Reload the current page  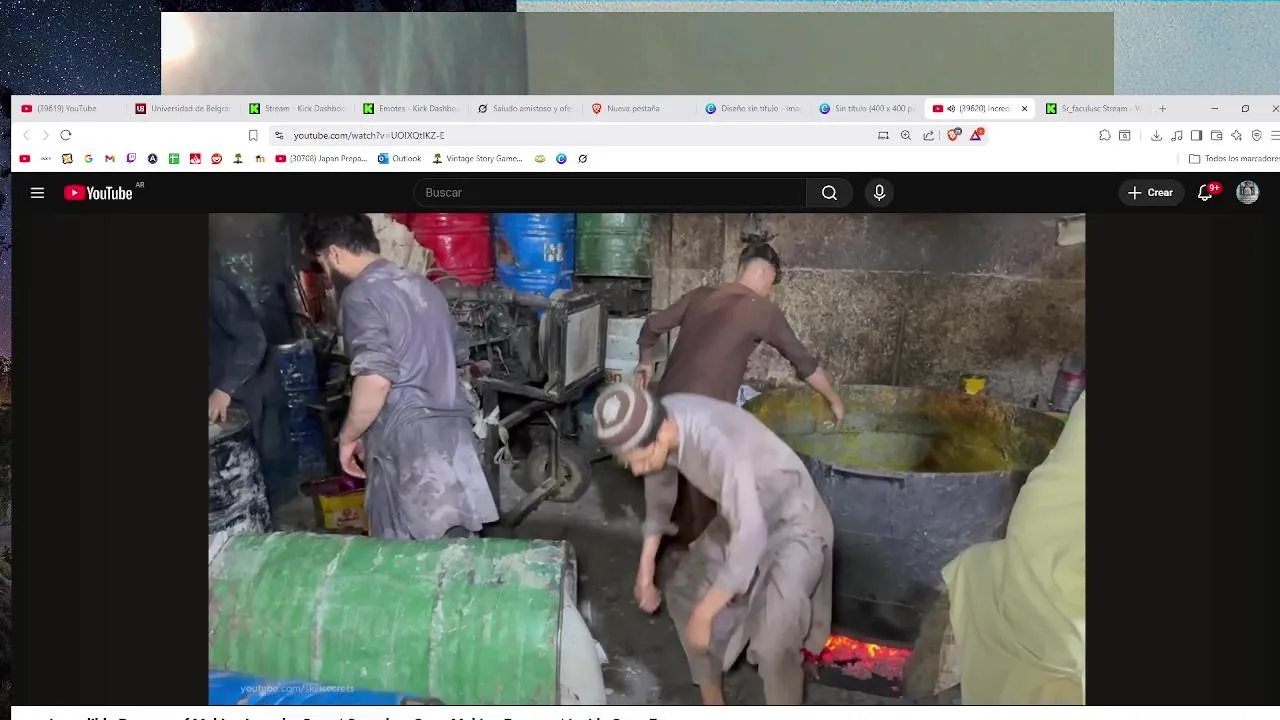pyautogui.click(x=66, y=135)
